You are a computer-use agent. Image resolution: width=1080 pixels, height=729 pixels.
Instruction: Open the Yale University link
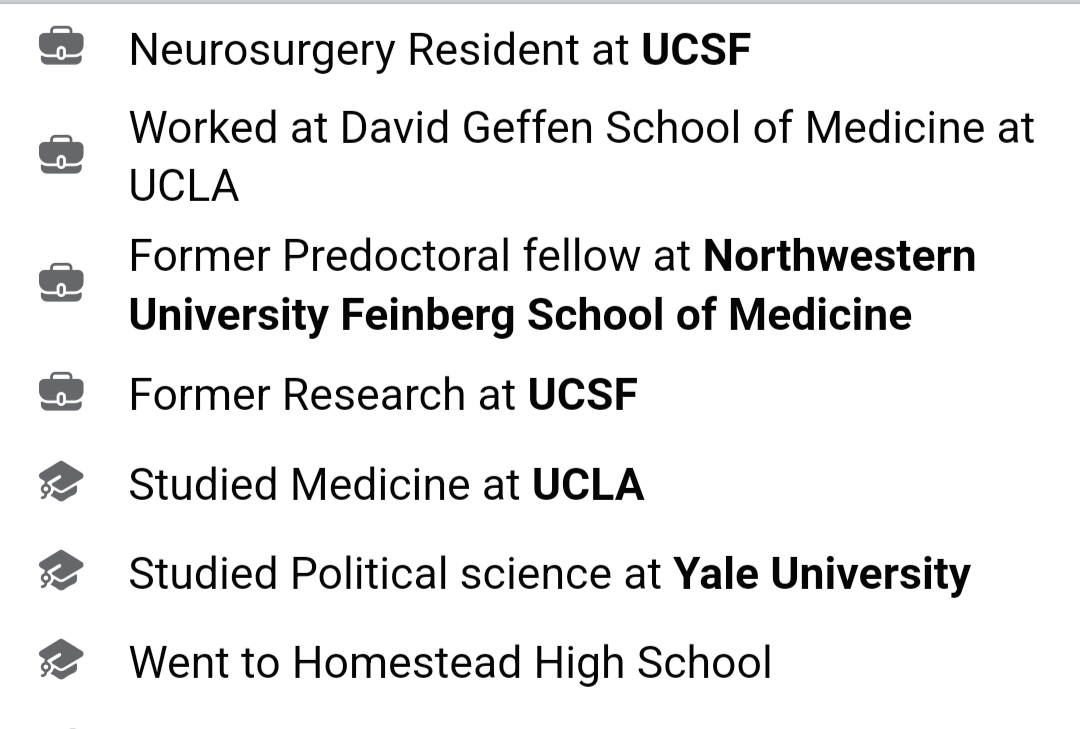[x=822, y=575]
